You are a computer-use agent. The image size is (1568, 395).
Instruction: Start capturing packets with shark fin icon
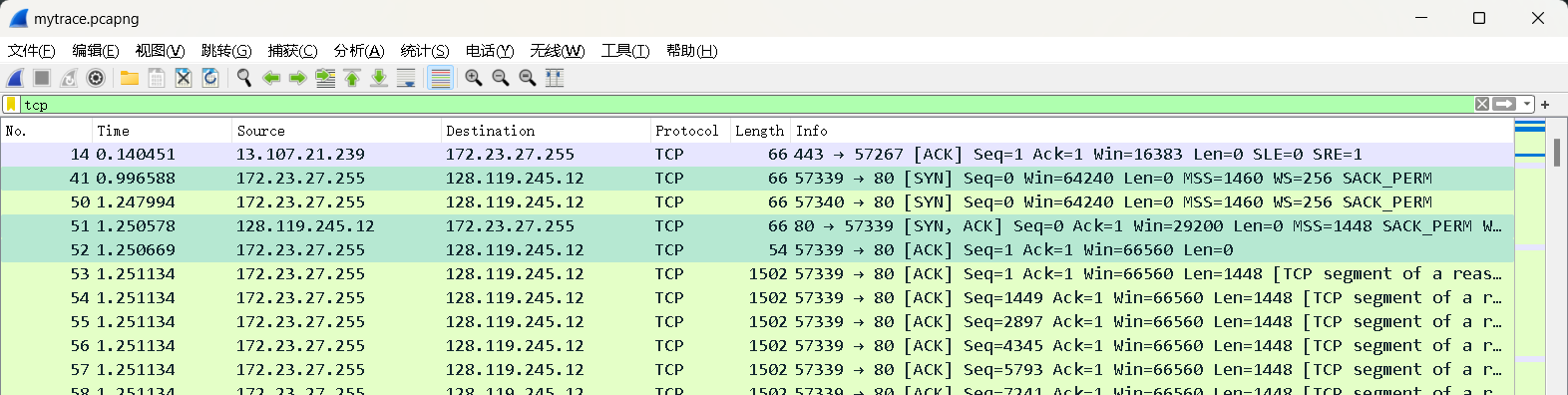point(15,78)
